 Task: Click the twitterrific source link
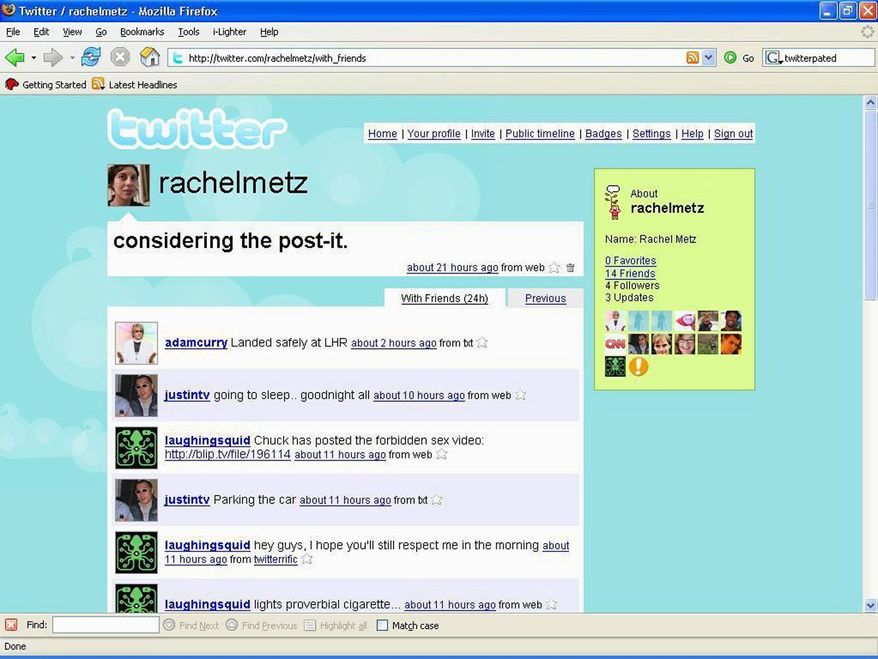tap(275, 559)
